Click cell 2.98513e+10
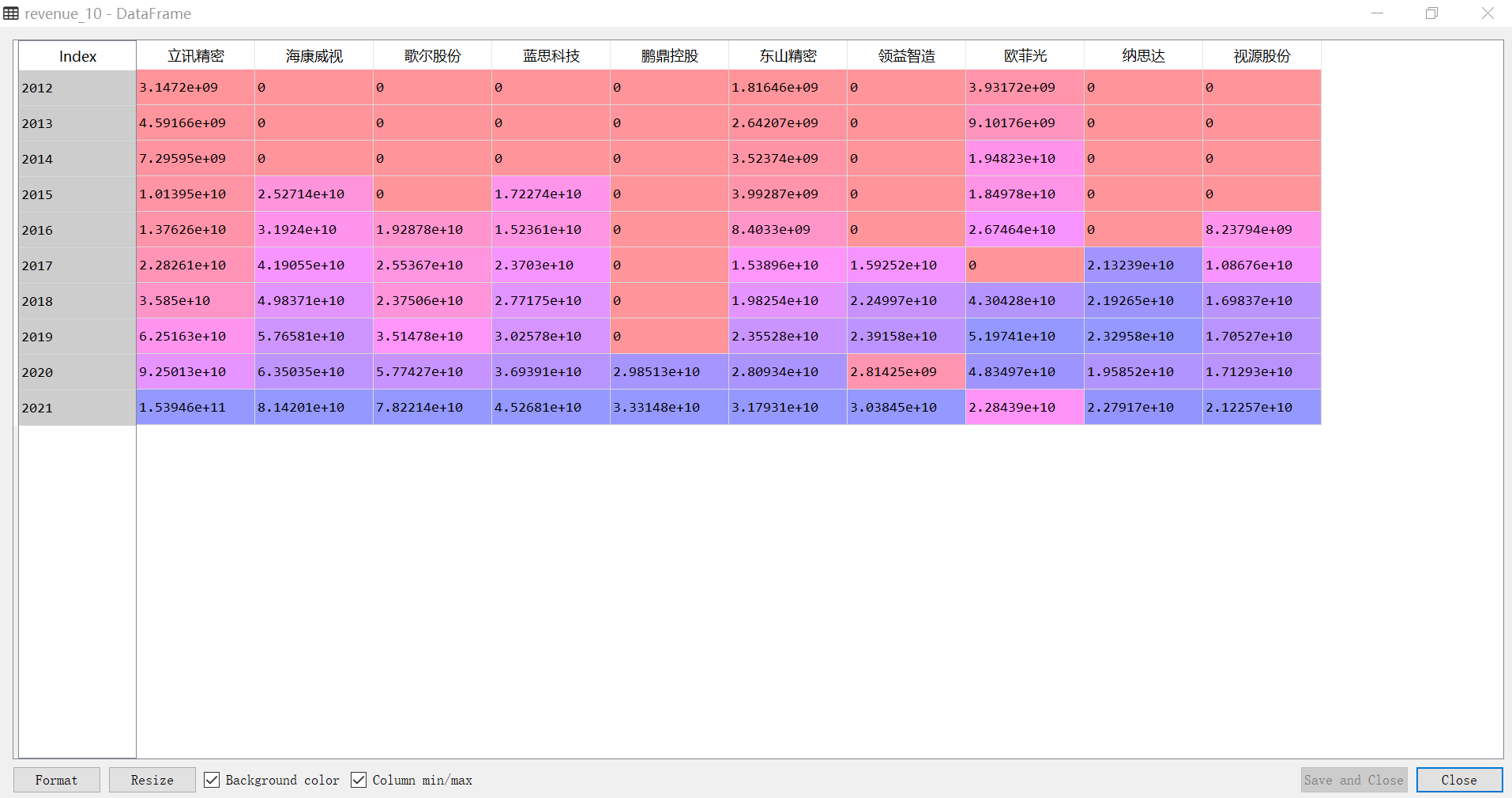Image resolution: width=1512 pixels, height=798 pixels. click(670, 372)
